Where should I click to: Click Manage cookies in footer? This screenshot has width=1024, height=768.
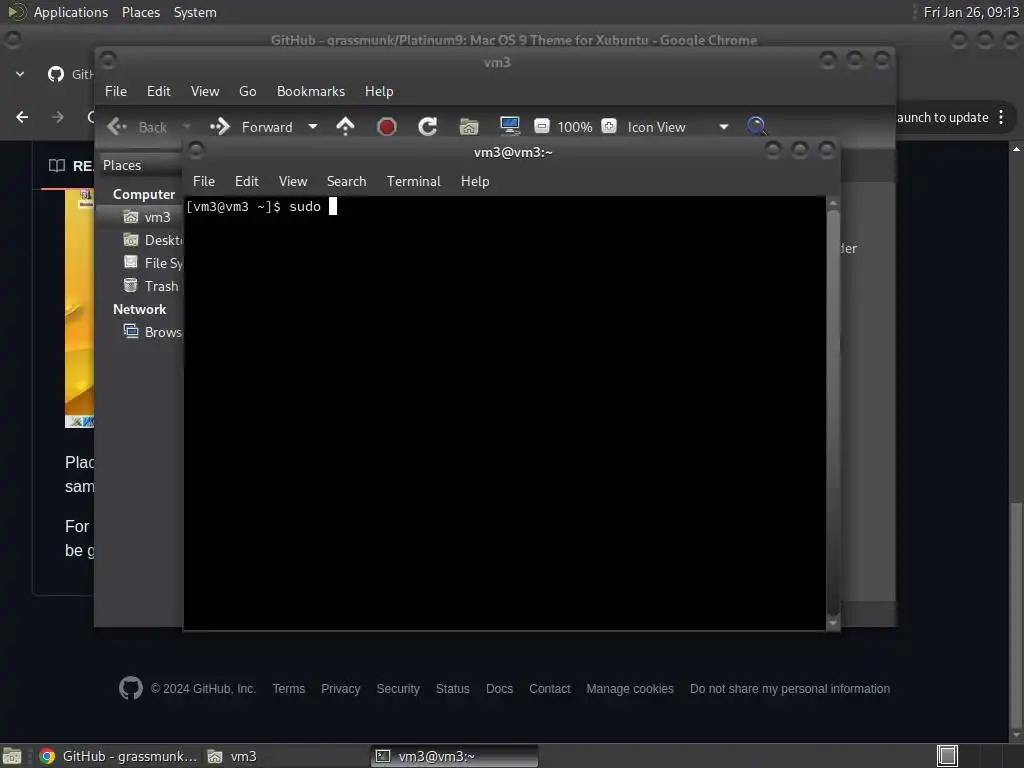(630, 689)
